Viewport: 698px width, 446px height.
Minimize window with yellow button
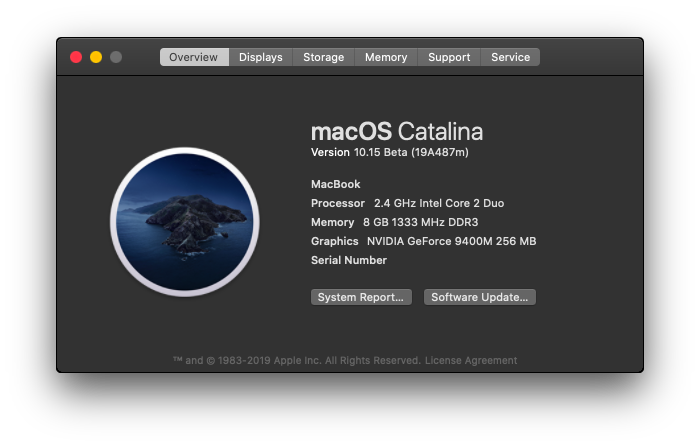pos(96,57)
